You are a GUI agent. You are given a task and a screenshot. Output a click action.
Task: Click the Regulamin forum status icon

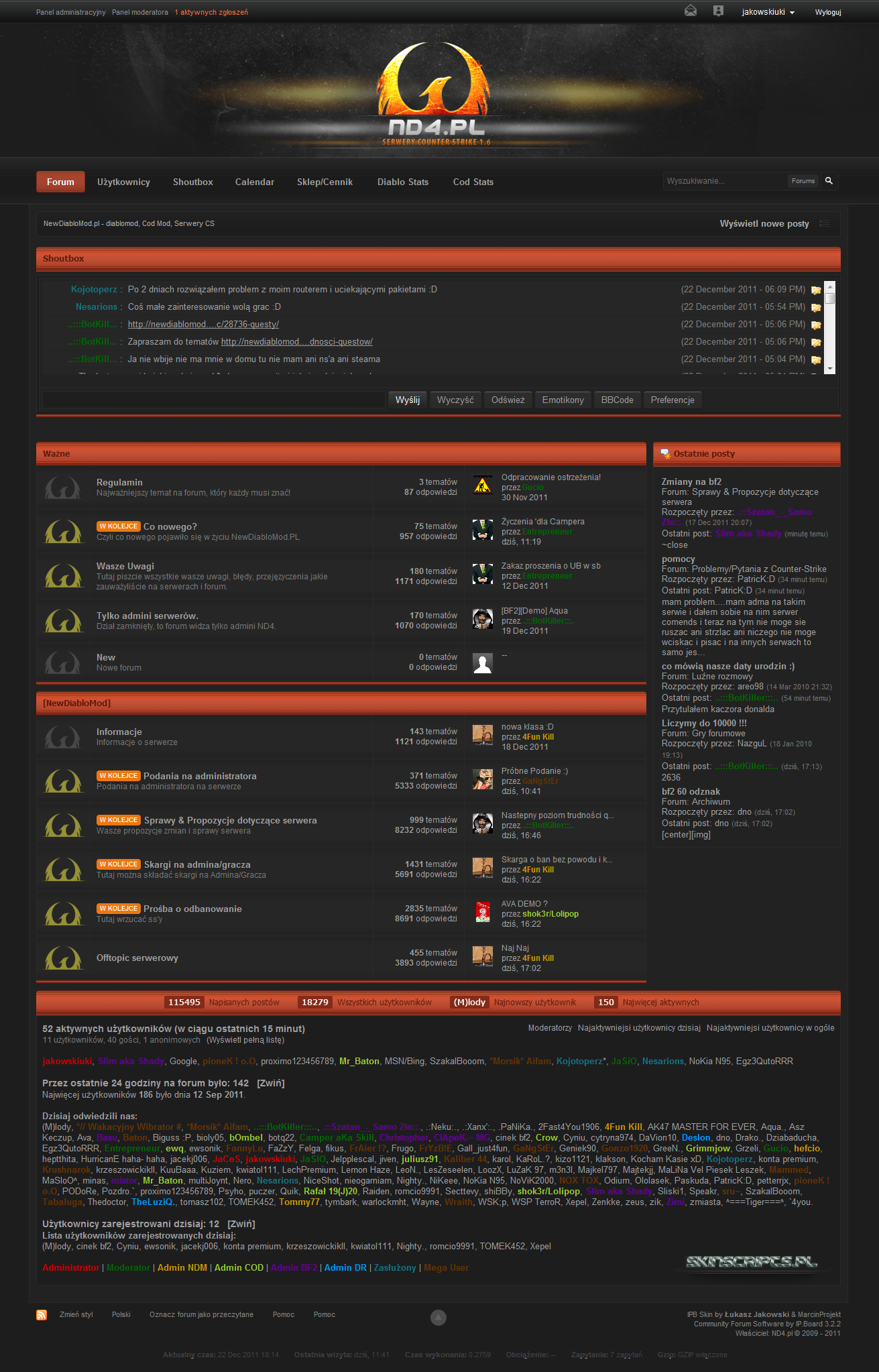pyautogui.click(x=62, y=488)
